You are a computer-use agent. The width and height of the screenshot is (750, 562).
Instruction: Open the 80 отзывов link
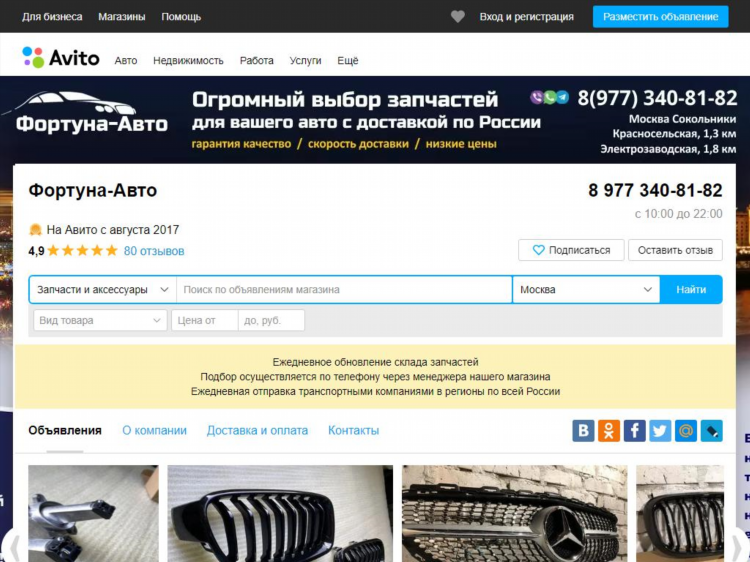(x=154, y=251)
